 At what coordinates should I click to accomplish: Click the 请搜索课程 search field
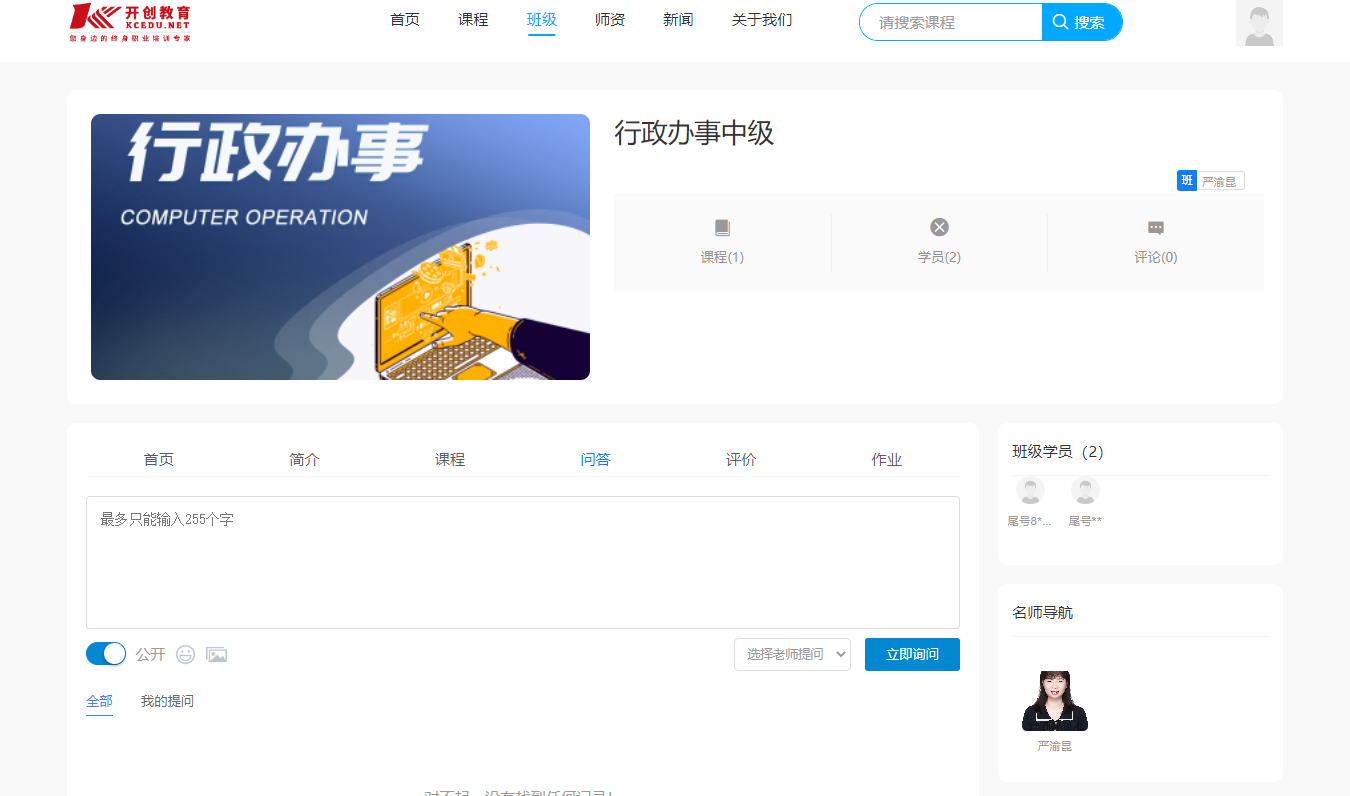tap(951, 22)
